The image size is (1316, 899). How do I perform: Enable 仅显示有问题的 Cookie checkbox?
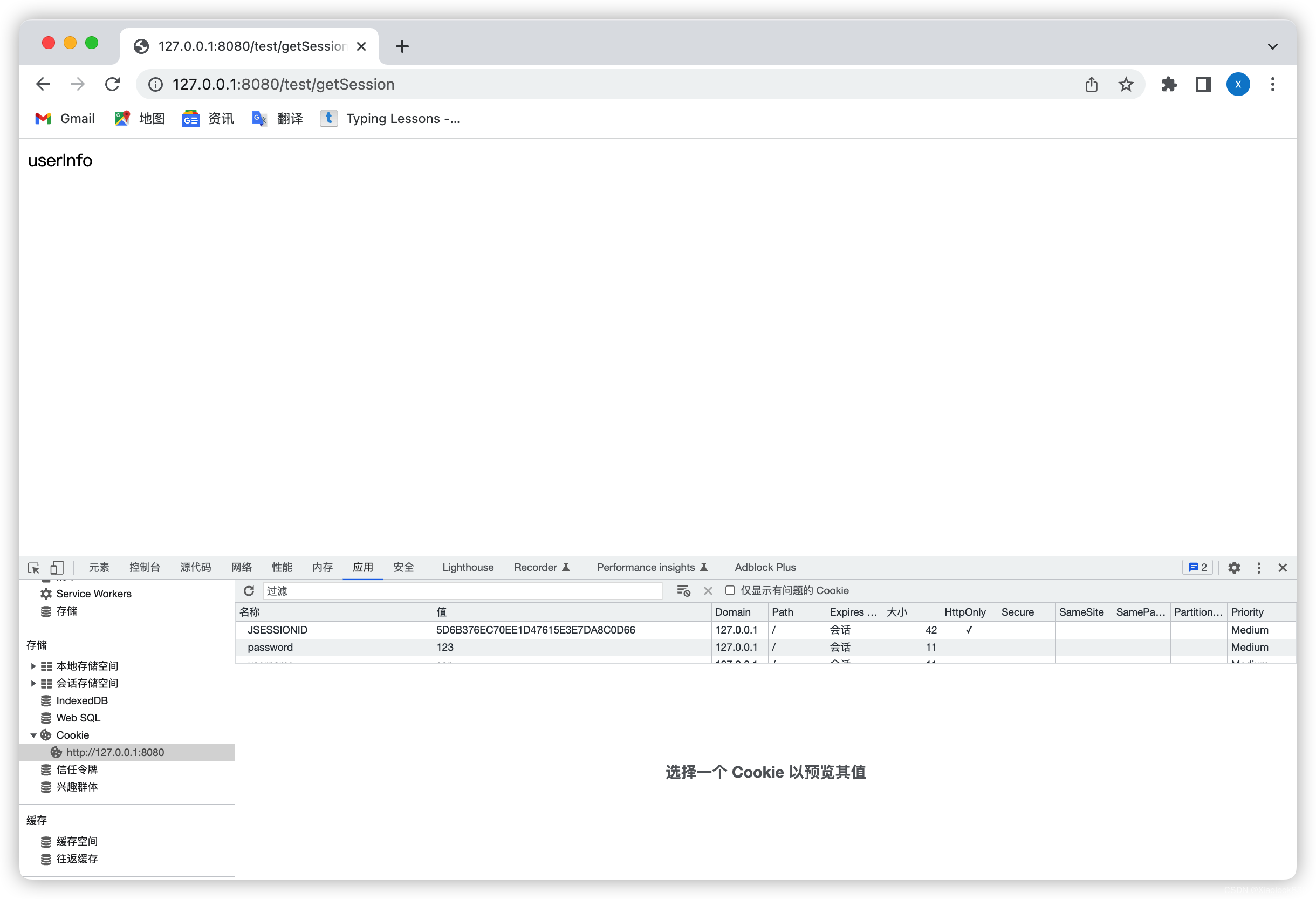click(x=730, y=590)
